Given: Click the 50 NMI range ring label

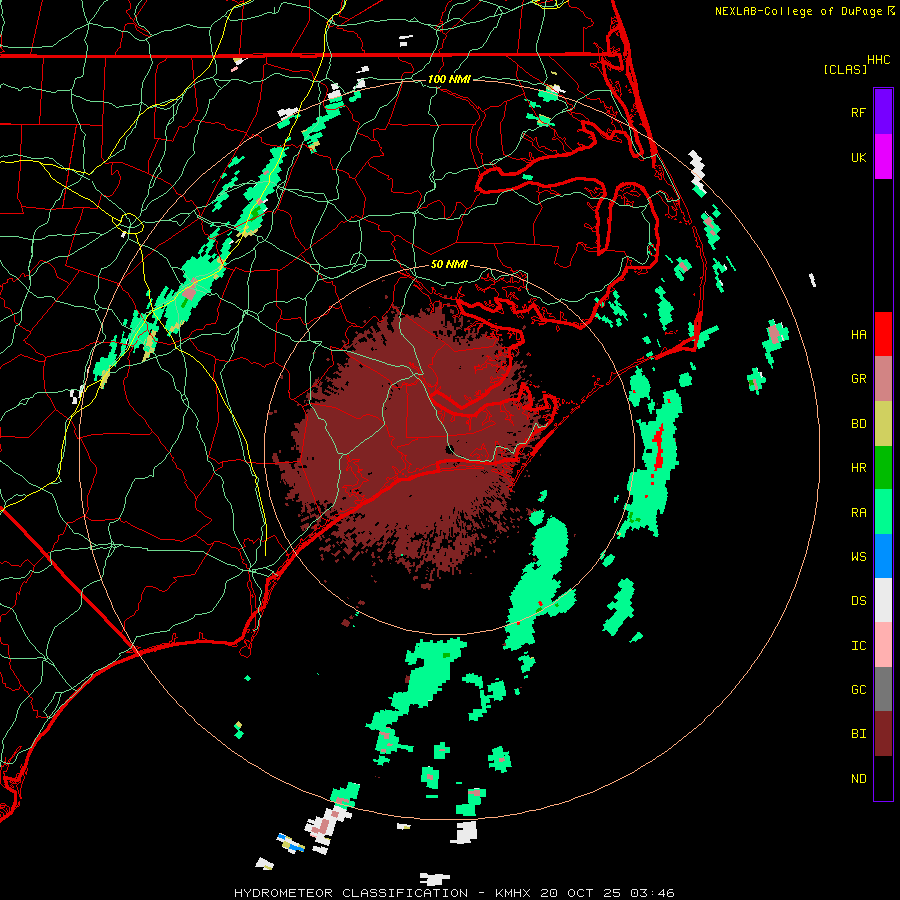Looking at the screenshot, I should pos(449,264).
